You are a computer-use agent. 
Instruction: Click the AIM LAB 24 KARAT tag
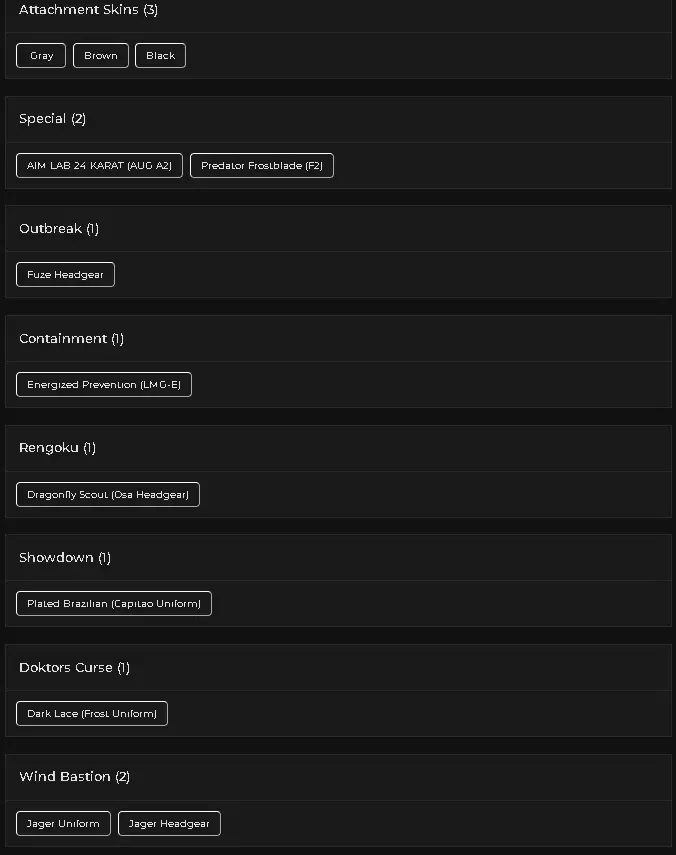pos(99,166)
